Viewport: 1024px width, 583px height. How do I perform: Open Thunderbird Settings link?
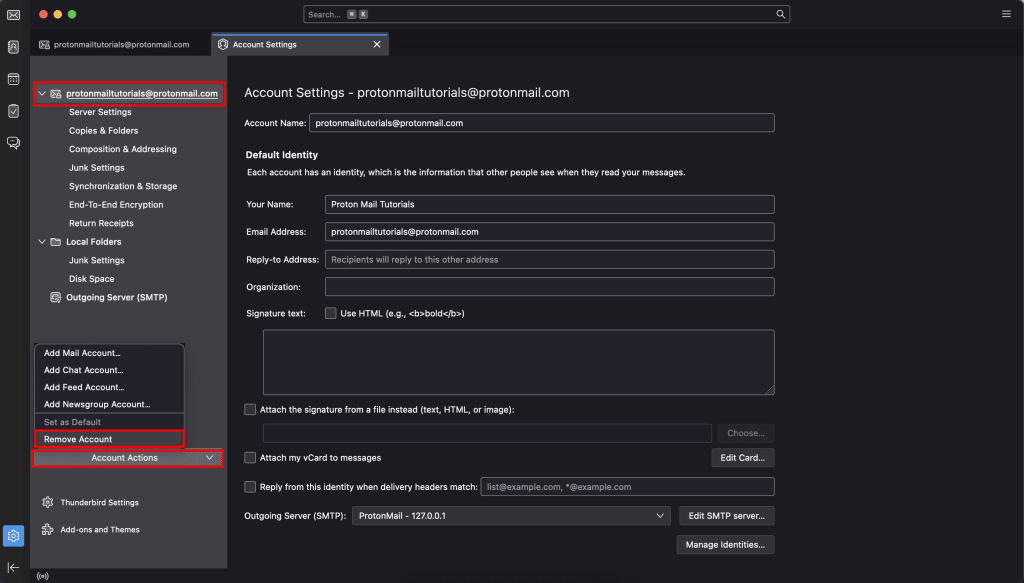(x=99, y=503)
